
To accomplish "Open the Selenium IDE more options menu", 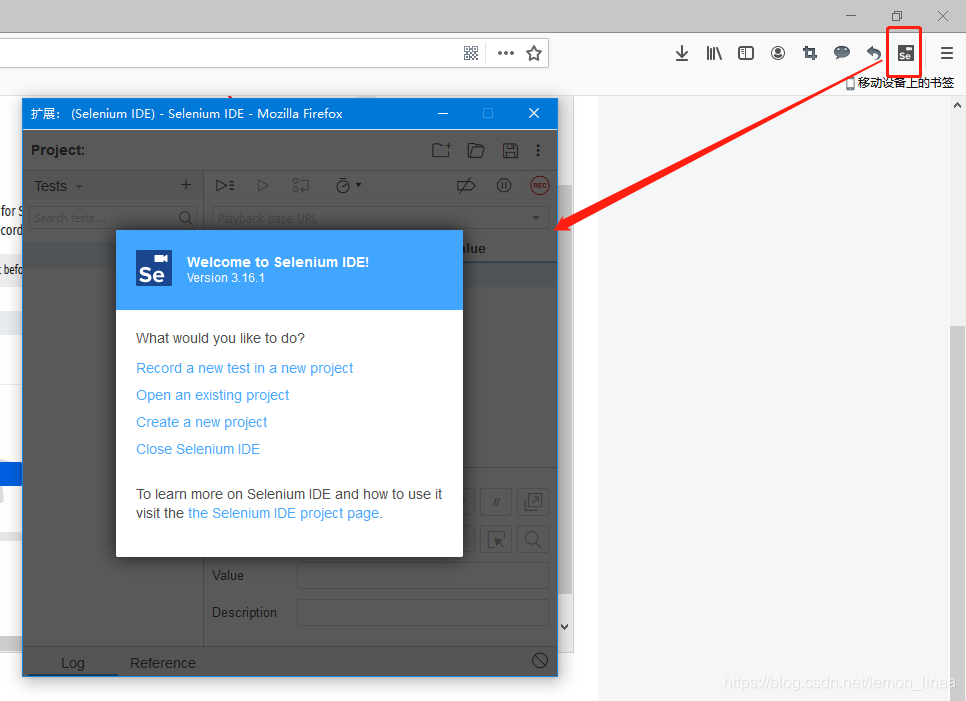I will tap(538, 150).
